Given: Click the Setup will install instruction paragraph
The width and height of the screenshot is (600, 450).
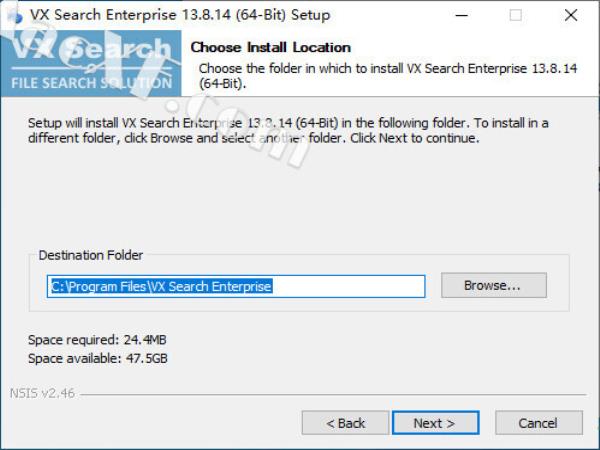Looking at the screenshot, I should (288, 130).
